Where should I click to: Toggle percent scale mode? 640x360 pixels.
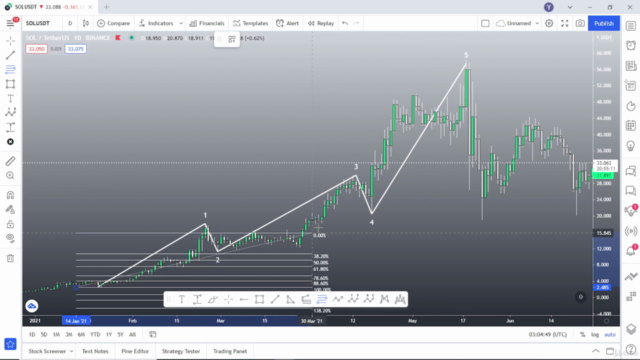[582, 334]
